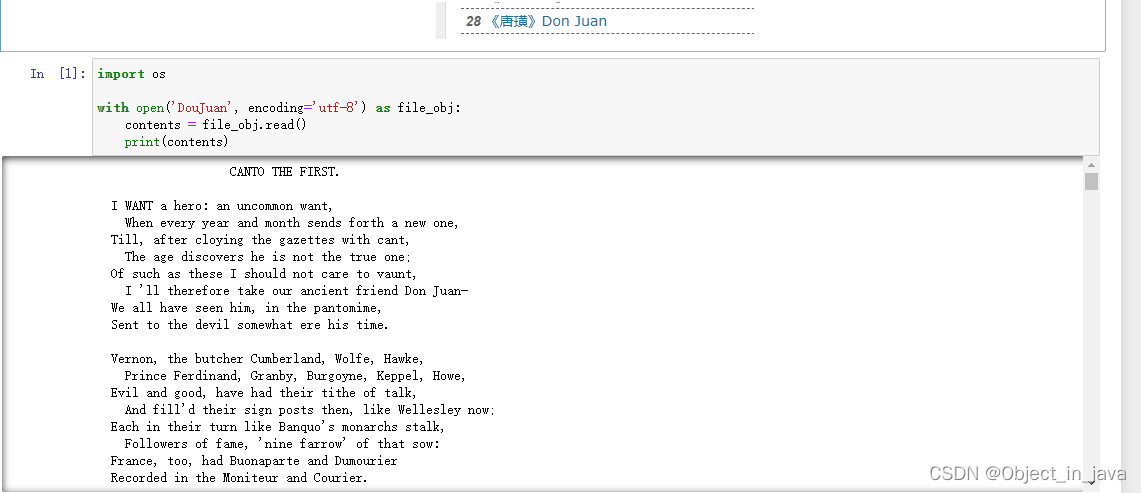The height and width of the screenshot is (493, 1141).
Task: Click the In [1] cell prompt
Action: (58, 74)
